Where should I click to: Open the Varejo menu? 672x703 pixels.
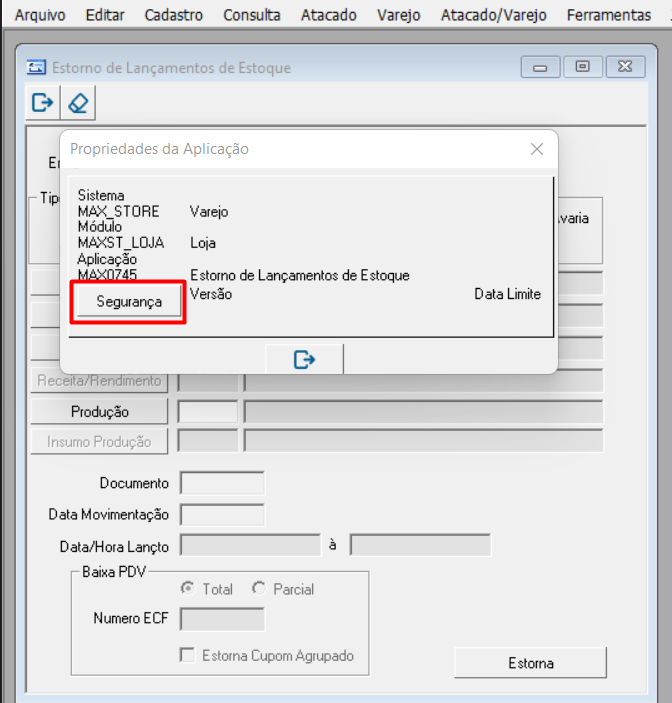[x=399, y=15]
